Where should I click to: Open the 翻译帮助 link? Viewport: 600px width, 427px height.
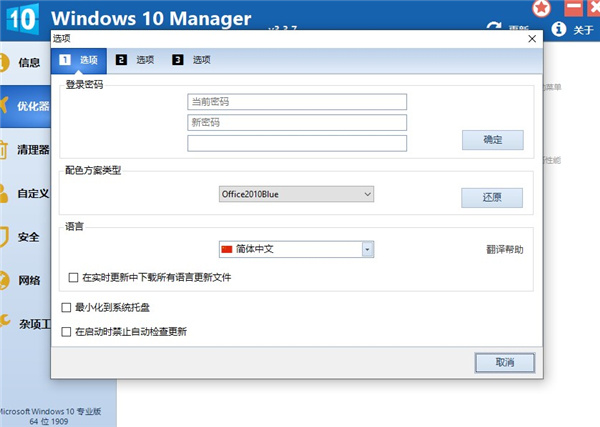504,249
